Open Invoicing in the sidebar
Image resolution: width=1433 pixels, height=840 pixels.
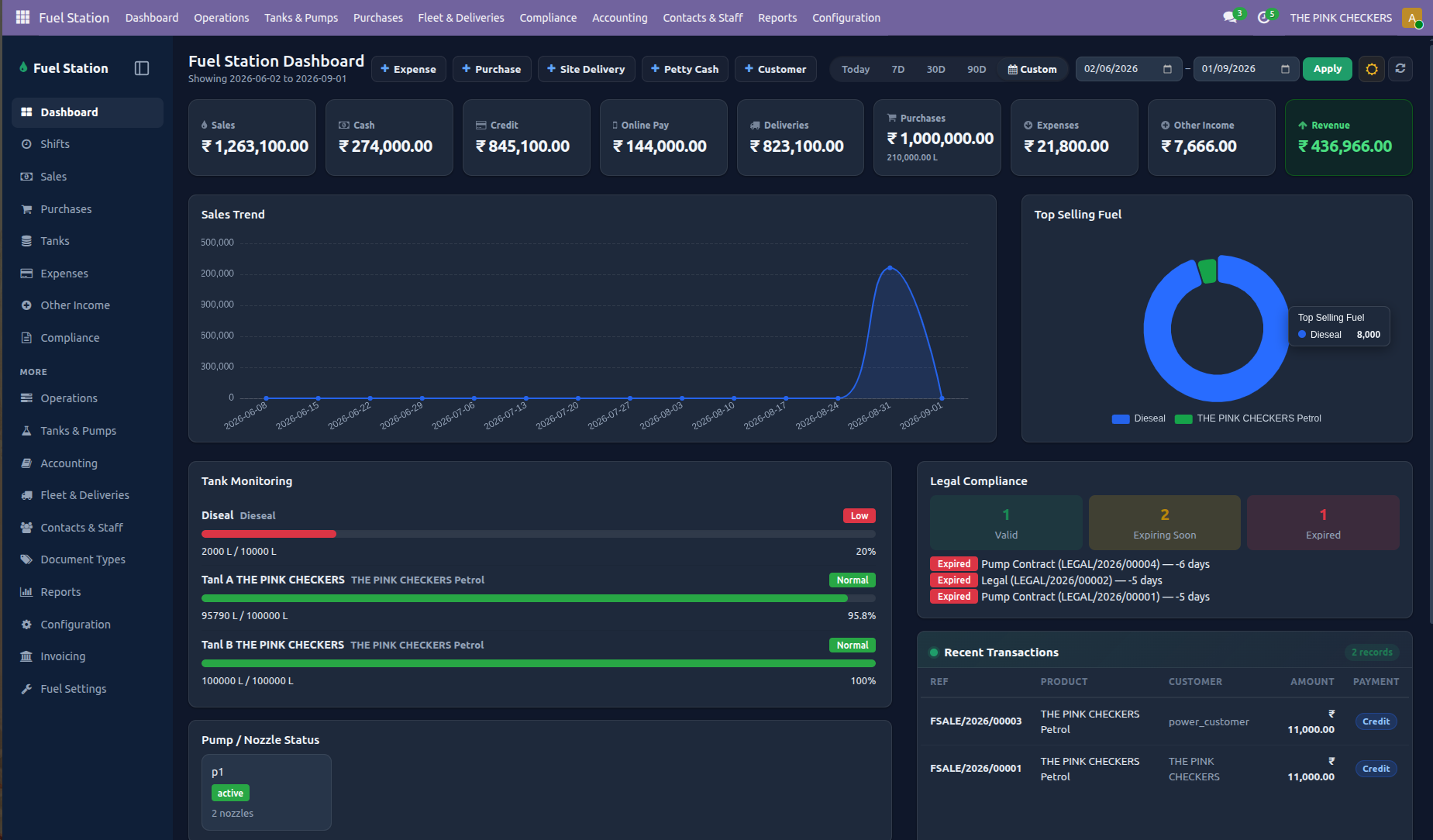coord(88,656)
